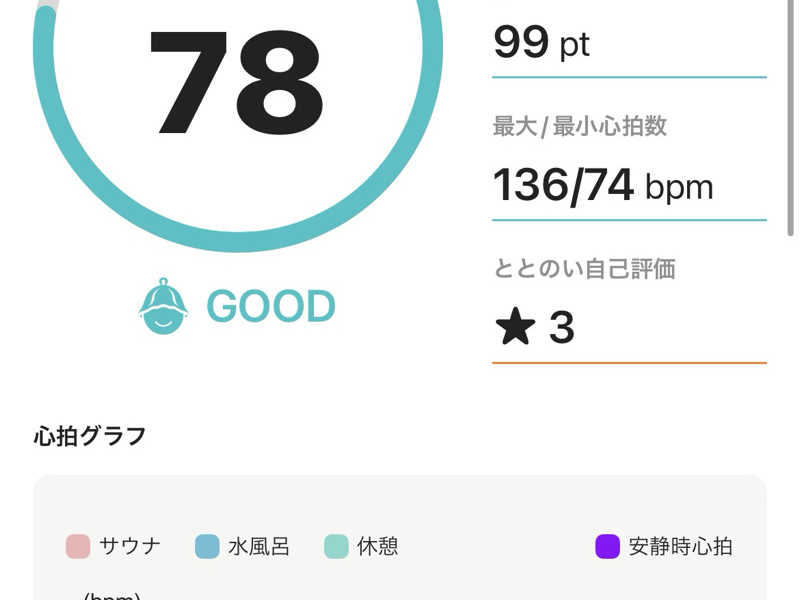The width and height of the screenshot is (800, 600).
Task: Tap the large 78 score number
Action: [237, 84]
